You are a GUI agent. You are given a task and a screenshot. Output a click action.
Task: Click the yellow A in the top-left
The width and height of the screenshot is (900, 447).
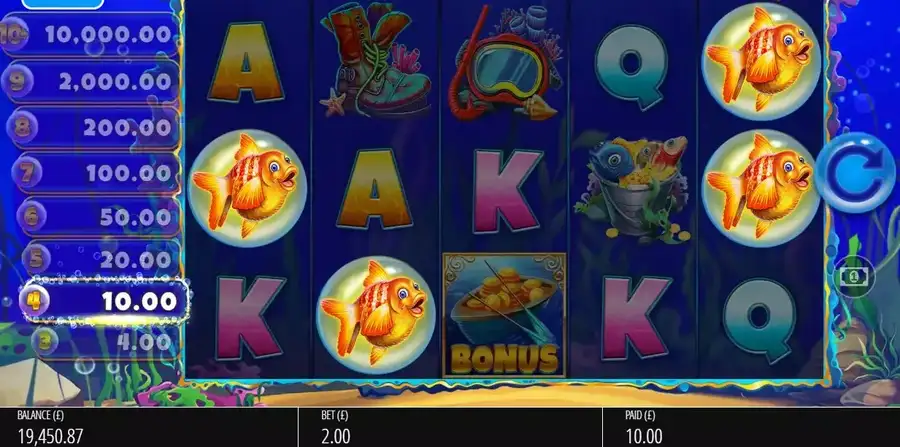coord(246,62)
